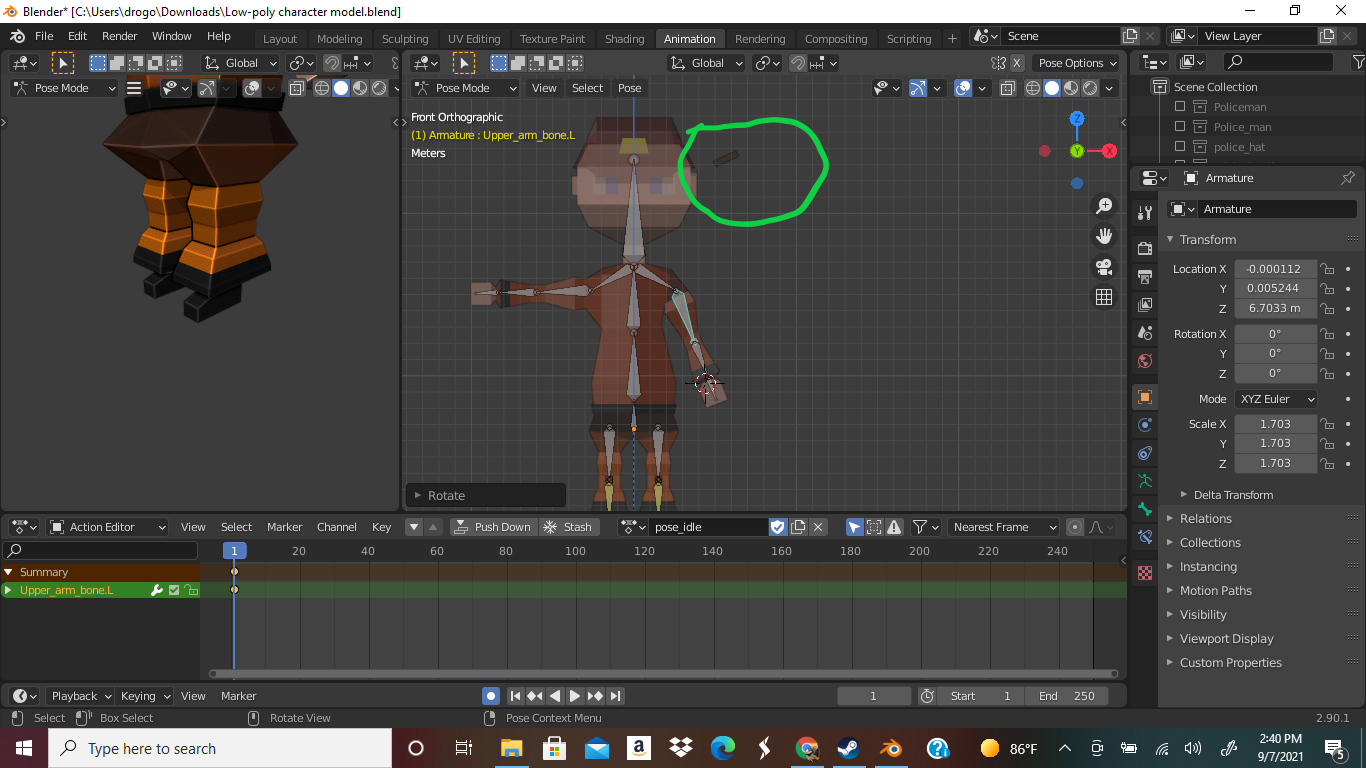The width and height of the screenshot is (1366, 768).
Task: Click the Push Down button
Action: click(493, 527)
